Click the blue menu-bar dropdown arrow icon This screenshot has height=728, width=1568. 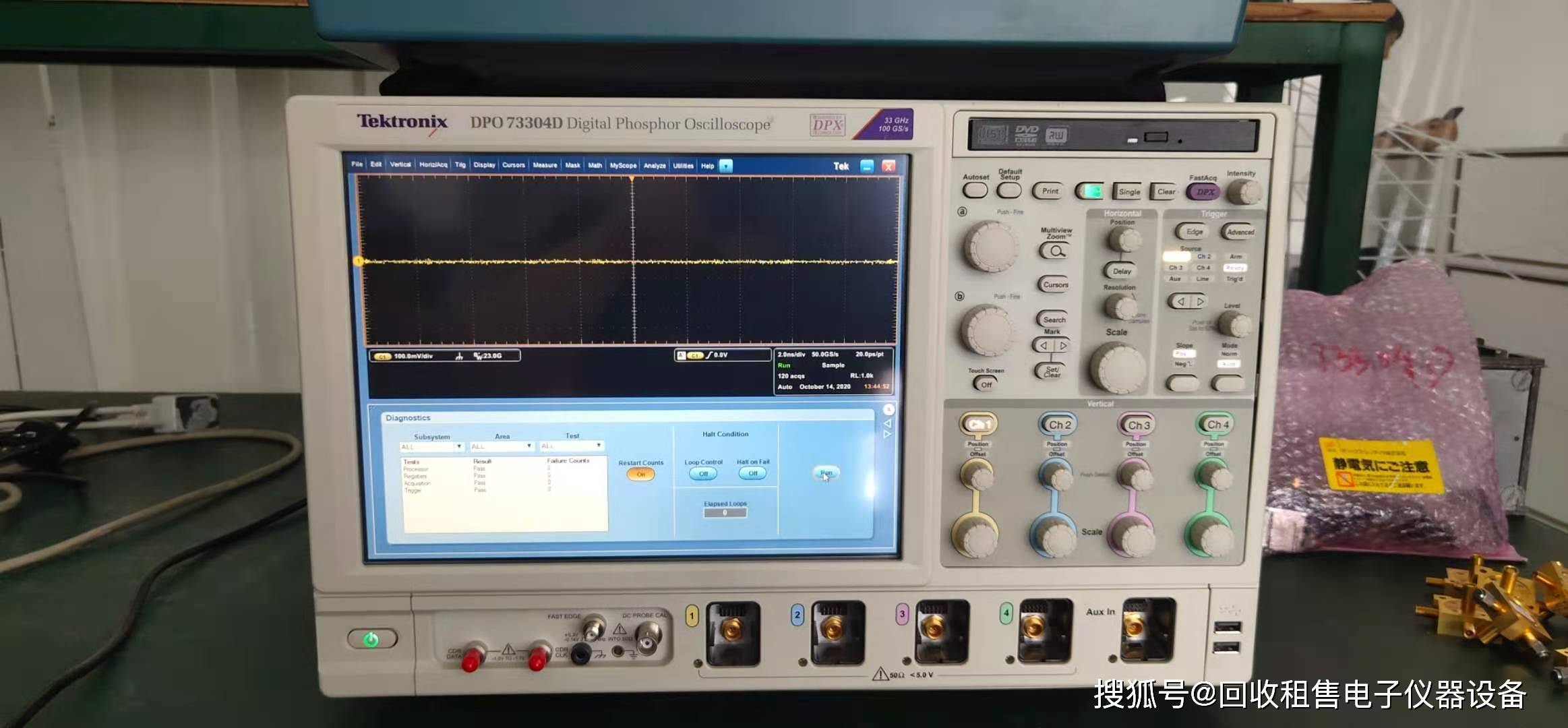coord(726,166)
